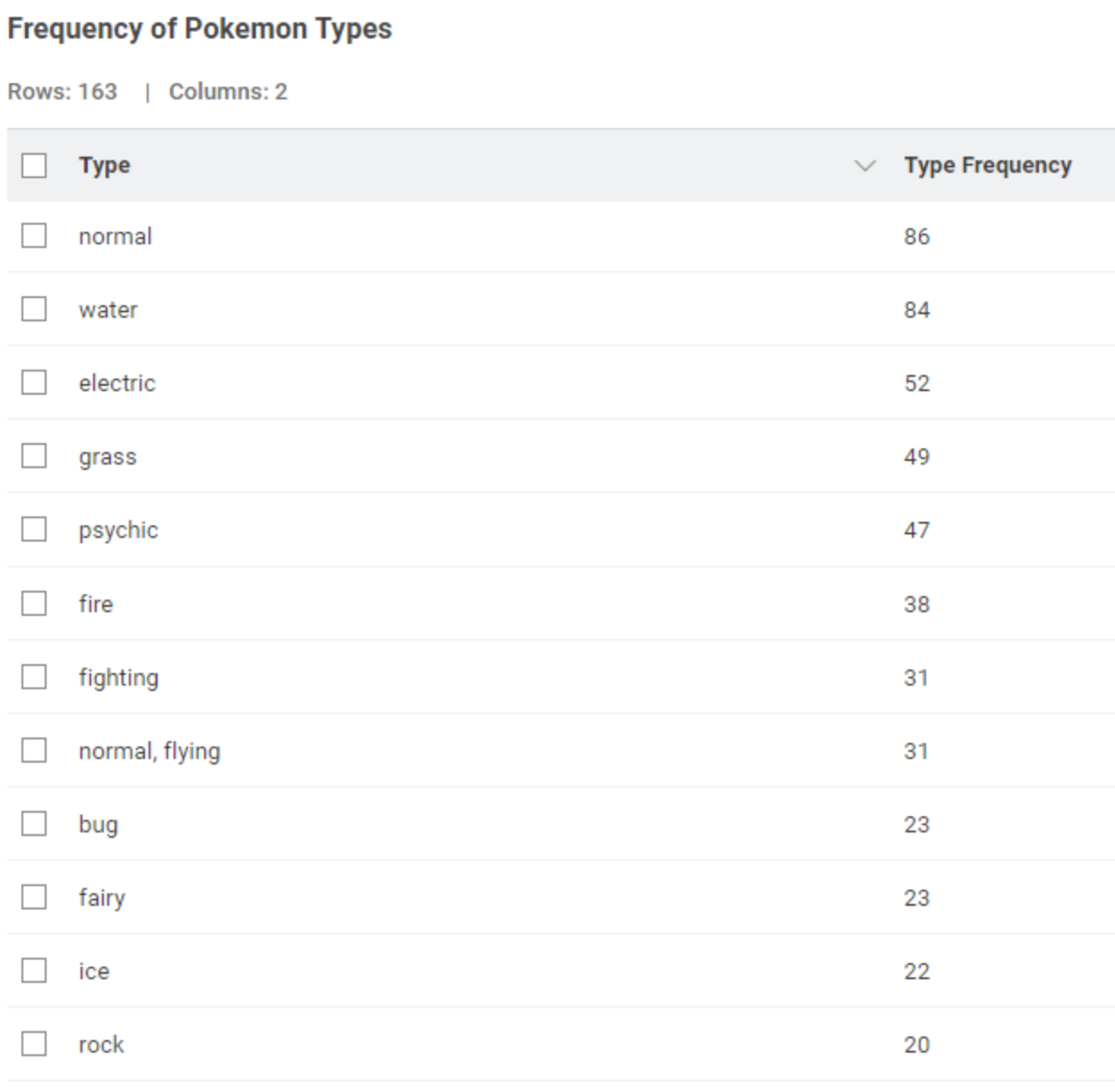This screenshot has height=1092, width=1115.
Task: Check the rock row checkbox
Action: coord(34,1044)
